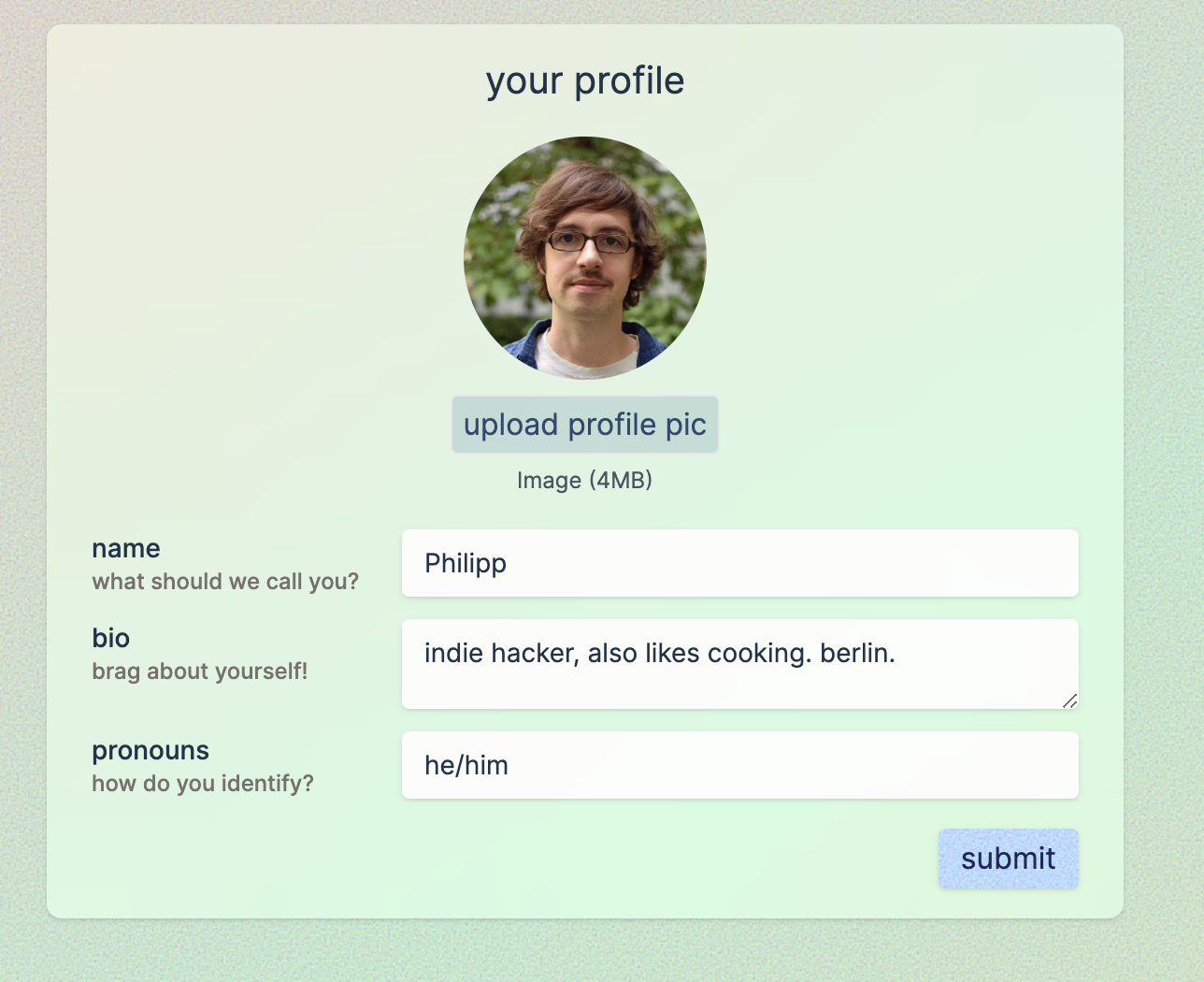Click the 'how do you identify?' hint
The height and width of the screenshot is (982, 1204).
coord(203,784)
